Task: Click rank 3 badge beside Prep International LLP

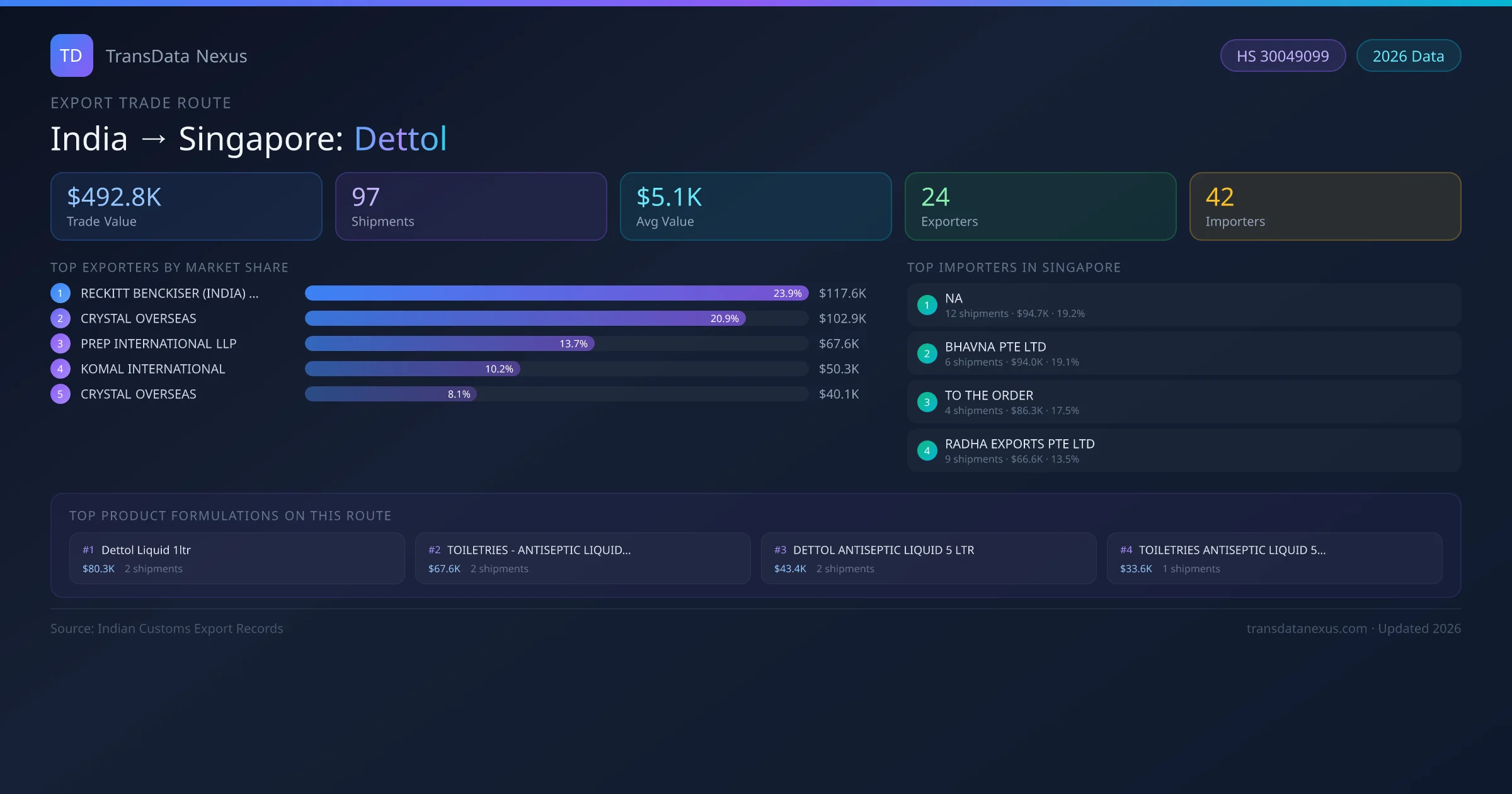Action: 60,343
